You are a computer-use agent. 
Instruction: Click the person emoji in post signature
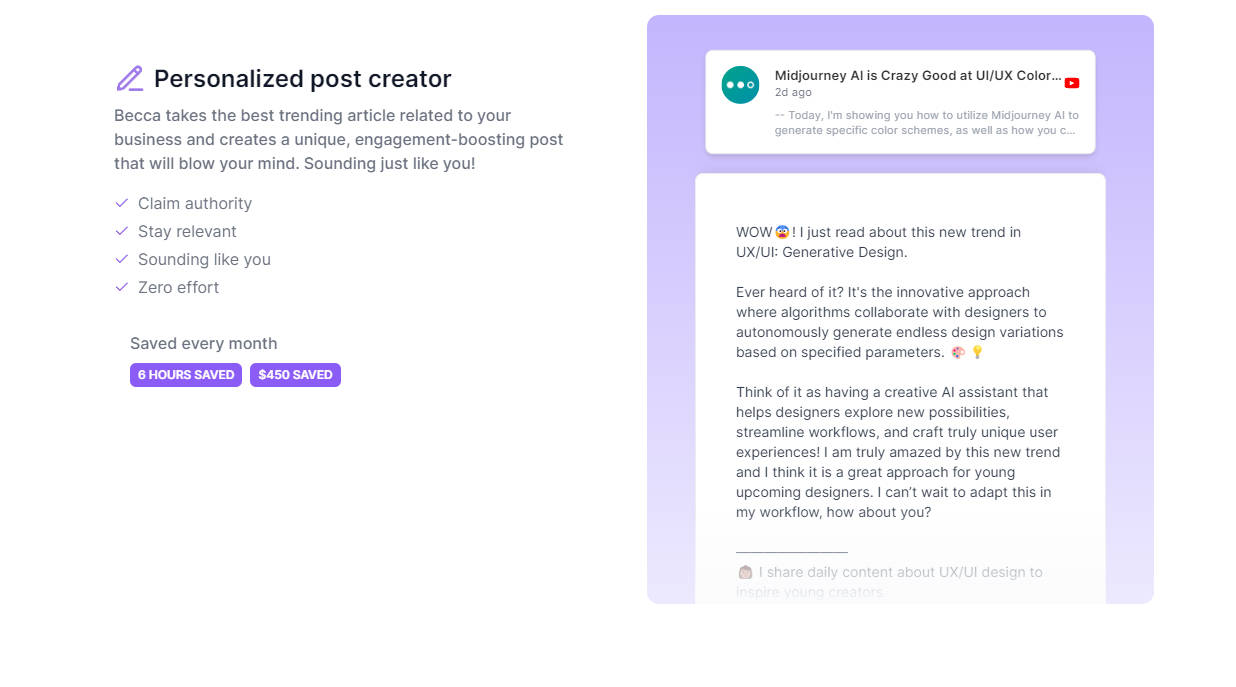pos(745,573)
